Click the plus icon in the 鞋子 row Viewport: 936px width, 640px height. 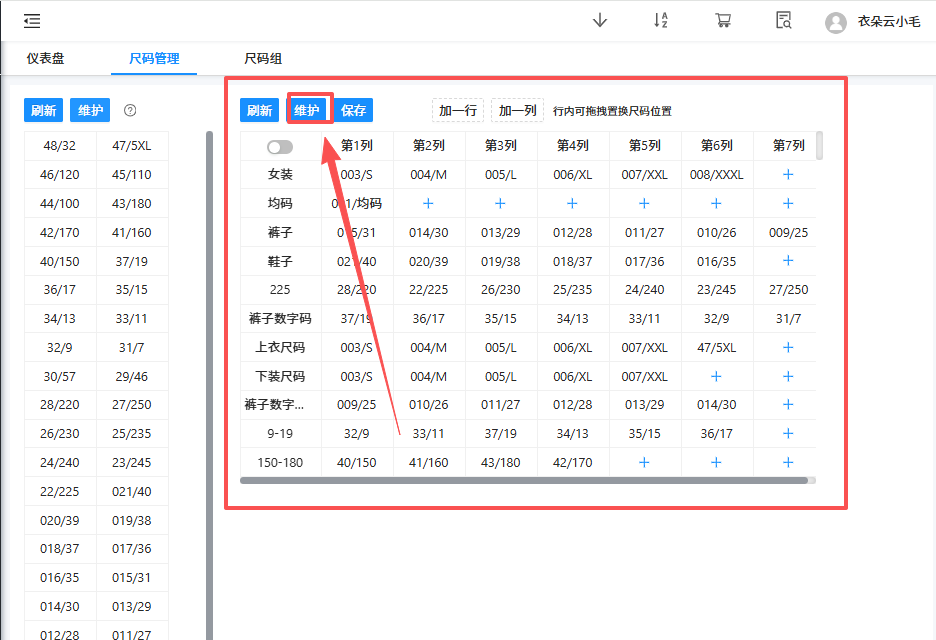[788, 260]
